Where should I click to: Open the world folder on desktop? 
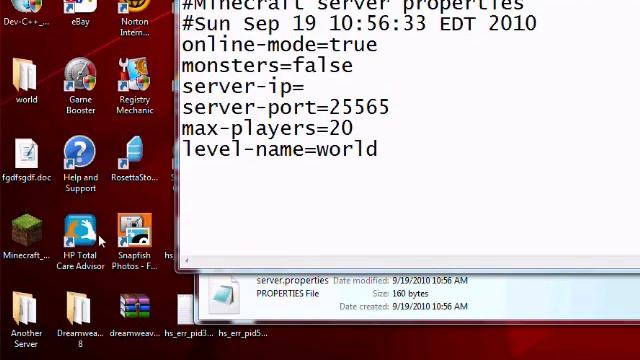pyautogui.click(x=26, y=81)
